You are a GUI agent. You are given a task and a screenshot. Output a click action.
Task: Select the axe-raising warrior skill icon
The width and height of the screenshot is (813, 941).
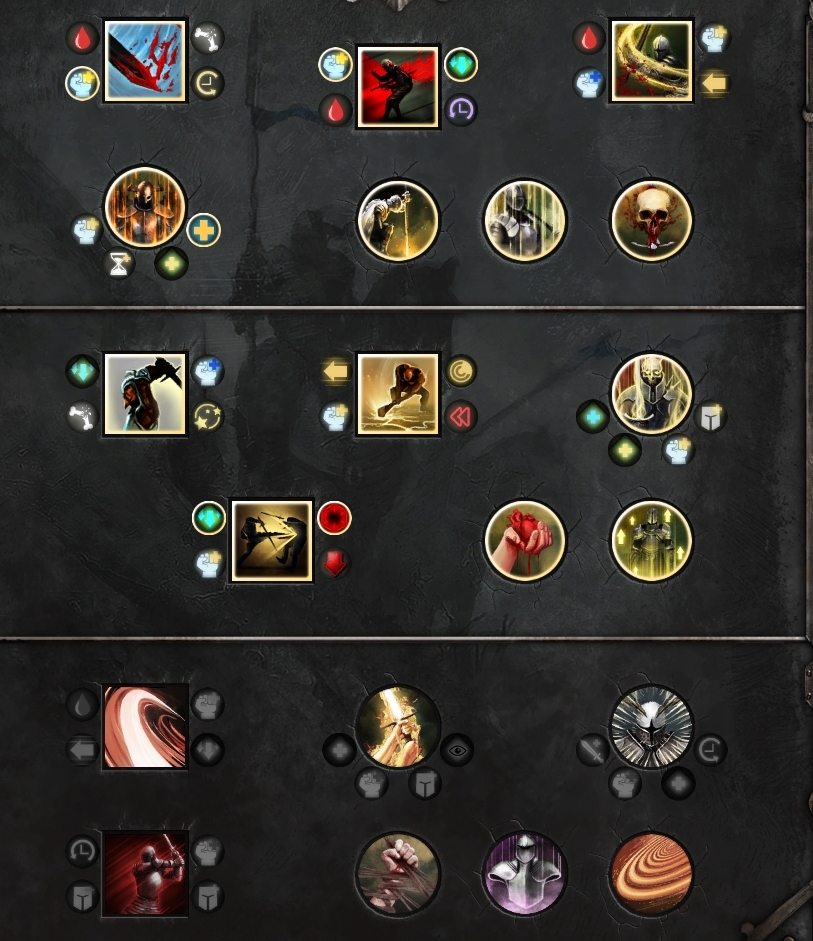click(x=145, y=394)
